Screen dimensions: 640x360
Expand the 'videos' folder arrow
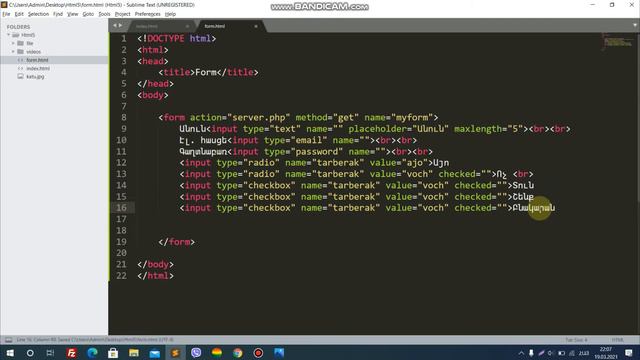point(13,52)
